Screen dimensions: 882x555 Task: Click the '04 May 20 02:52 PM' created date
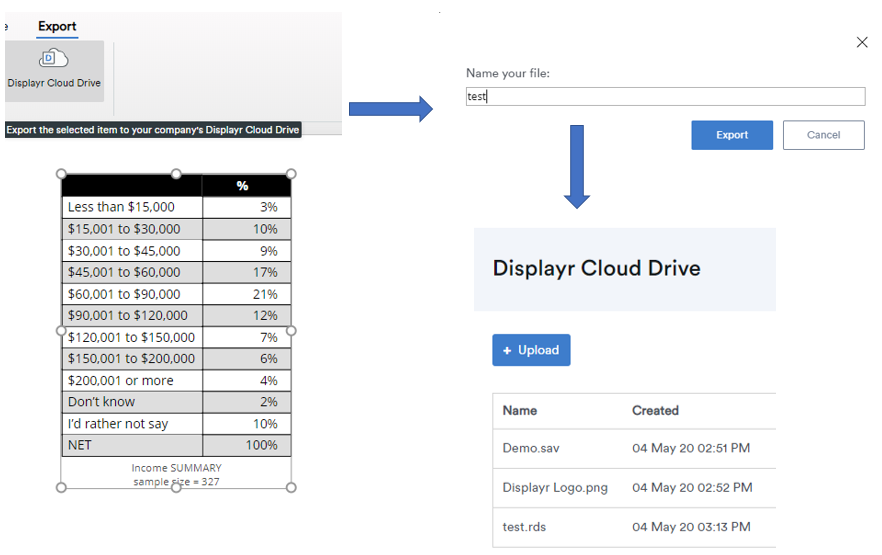(692, 488)
